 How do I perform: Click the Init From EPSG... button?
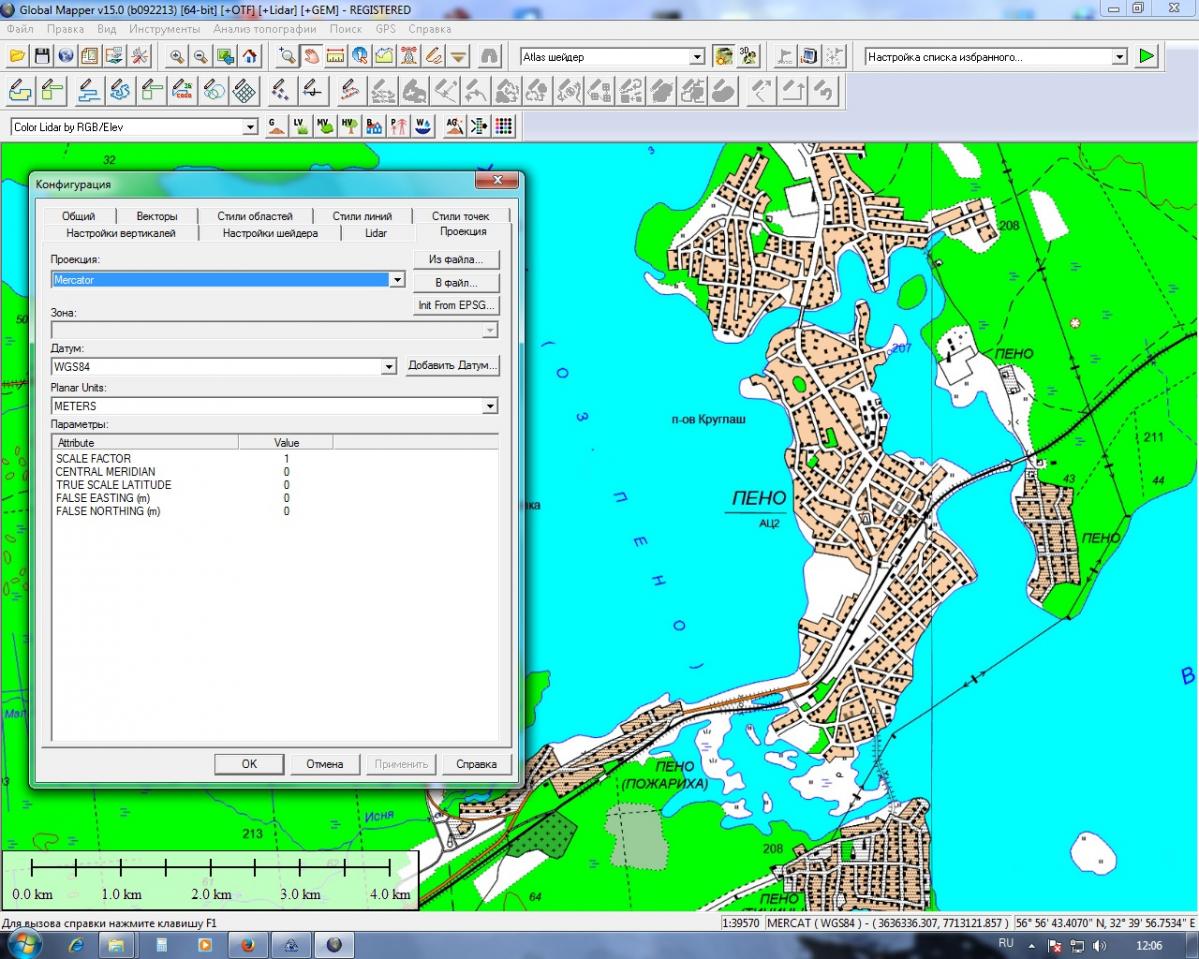457,305
